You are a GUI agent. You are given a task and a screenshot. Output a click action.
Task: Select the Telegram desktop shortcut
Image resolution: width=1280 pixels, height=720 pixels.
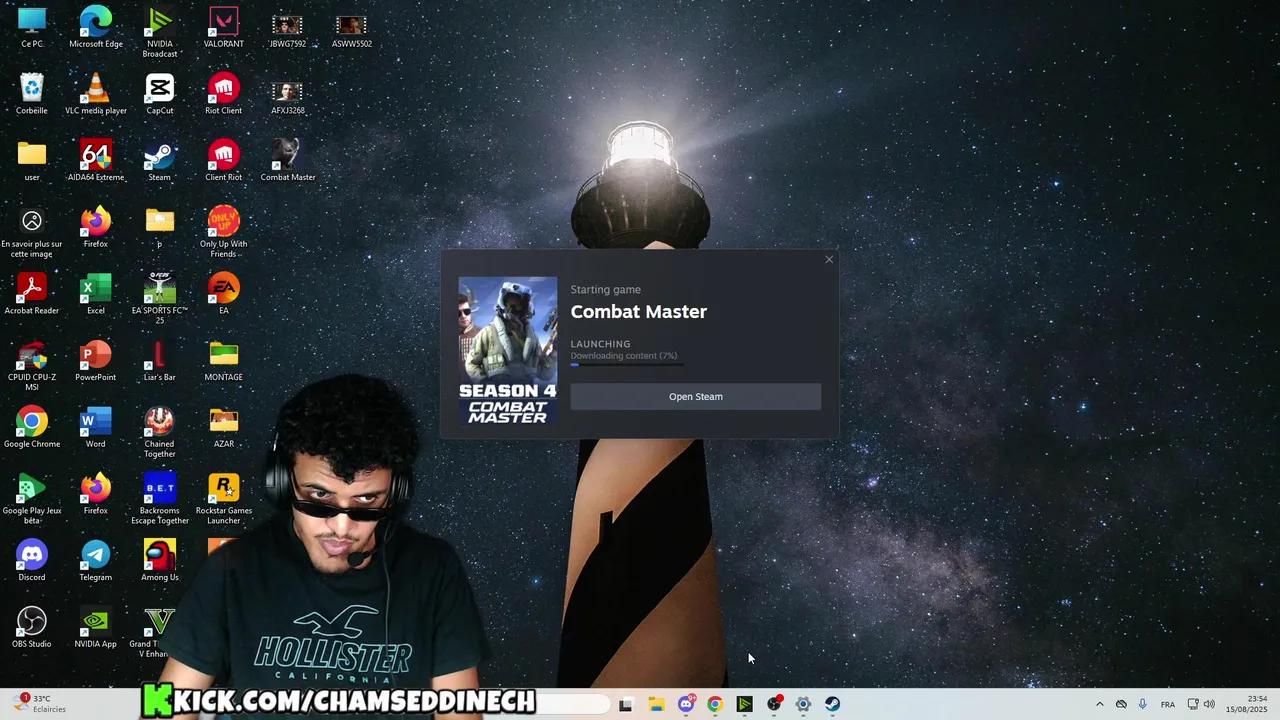click(96, 562)
